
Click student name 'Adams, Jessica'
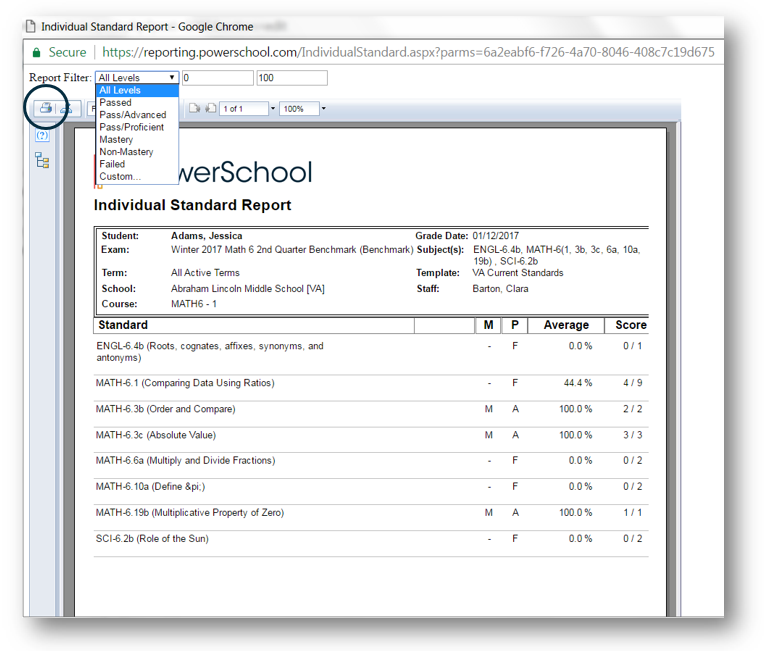coord(207,236)
